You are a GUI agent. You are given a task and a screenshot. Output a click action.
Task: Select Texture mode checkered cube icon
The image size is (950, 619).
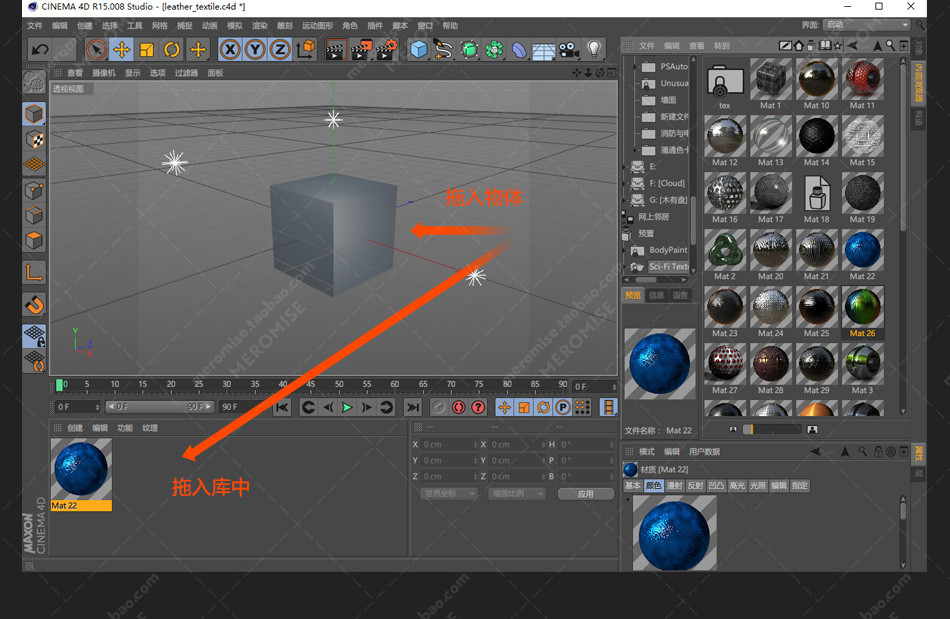click(x=35, y=139)
